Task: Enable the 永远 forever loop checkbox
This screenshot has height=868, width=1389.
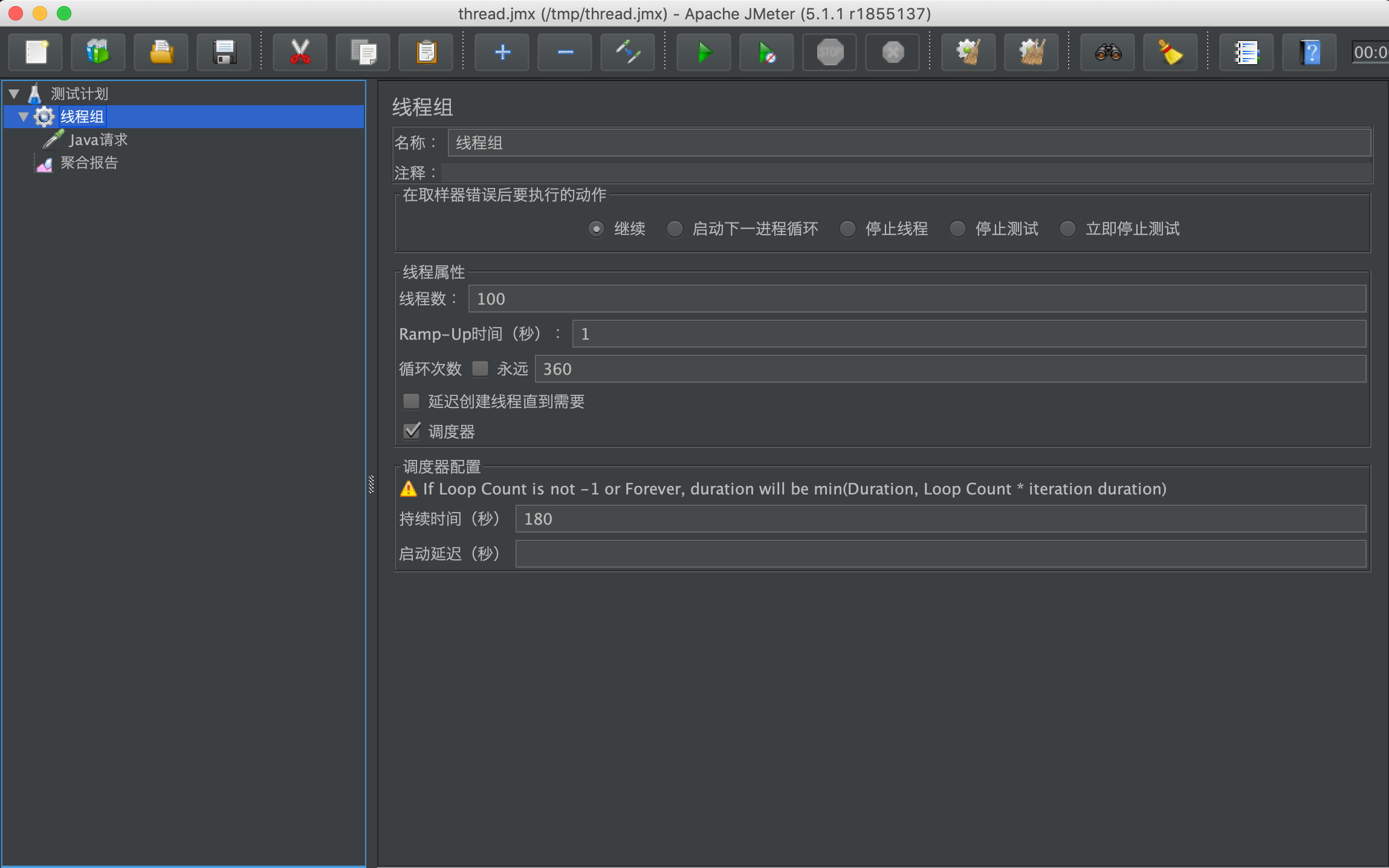Action: [481, 369]
